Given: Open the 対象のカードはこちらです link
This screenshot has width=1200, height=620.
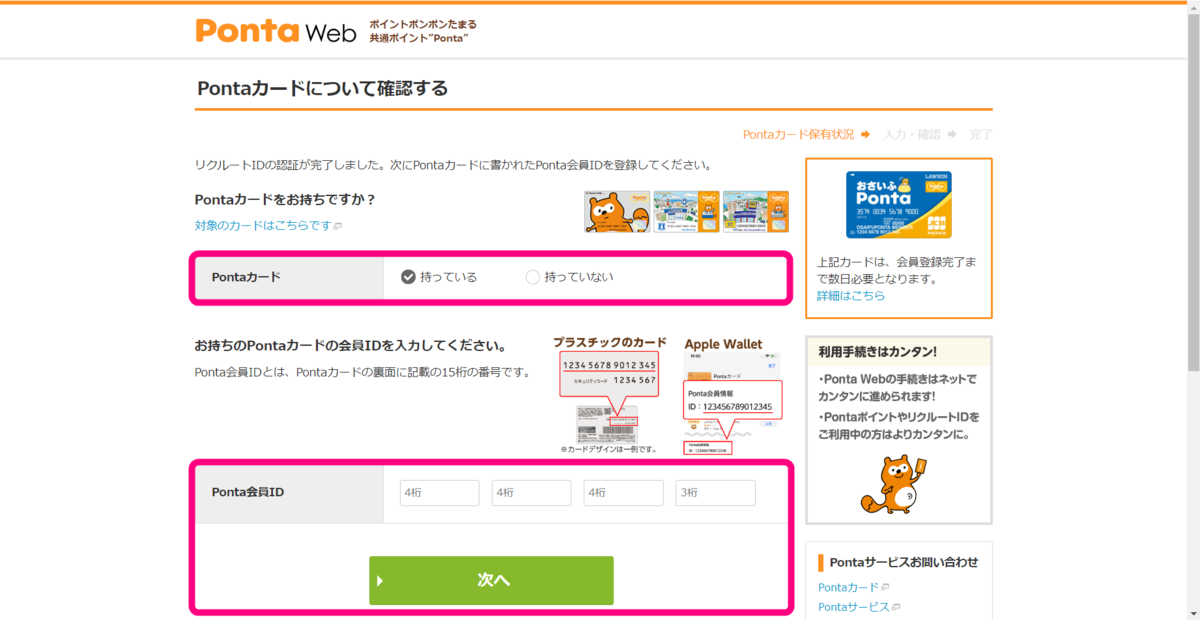Looking at the screenshot, I should pos(263,226).
